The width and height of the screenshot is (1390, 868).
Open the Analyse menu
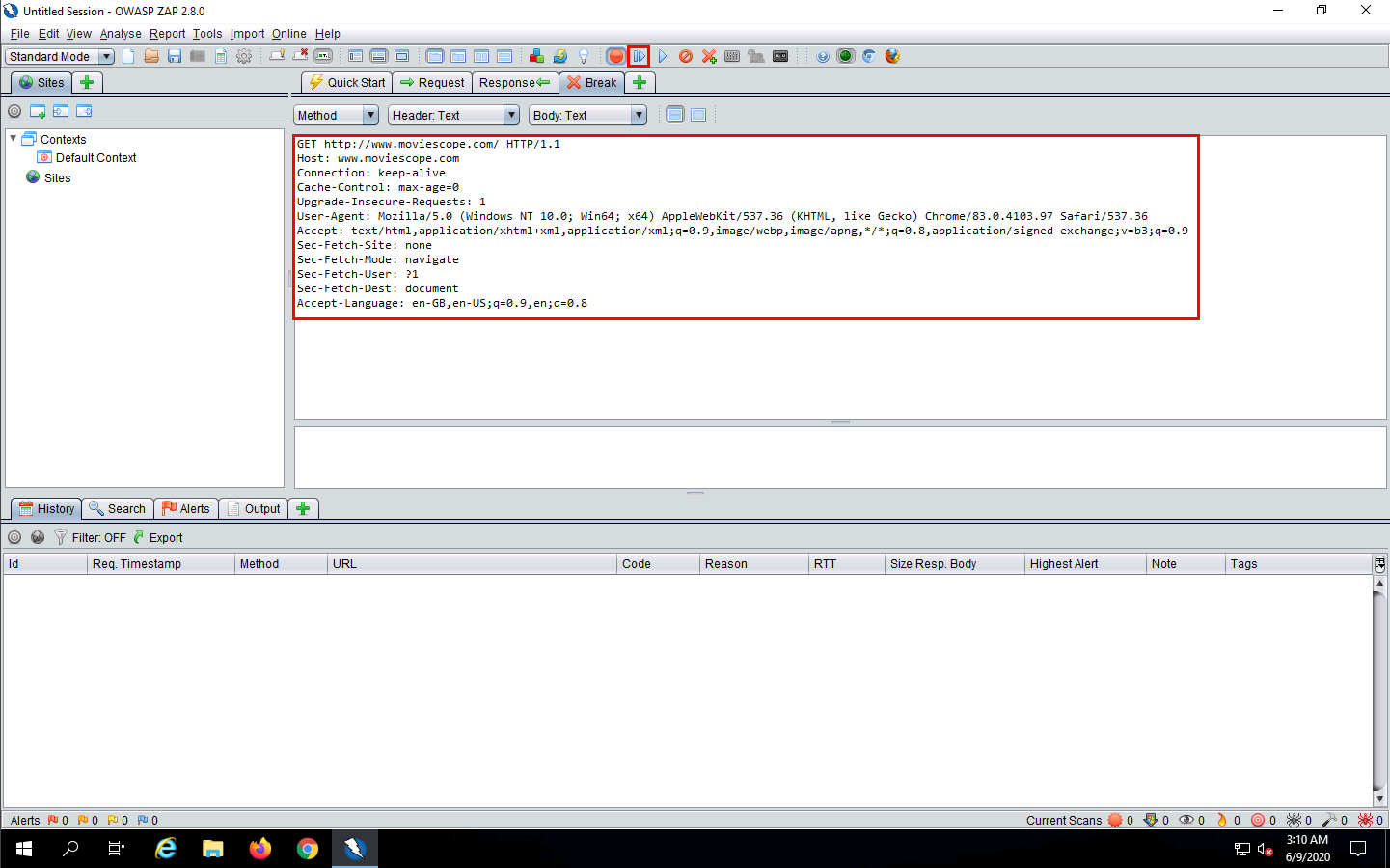pyautogui.click(x=121, y=33)
